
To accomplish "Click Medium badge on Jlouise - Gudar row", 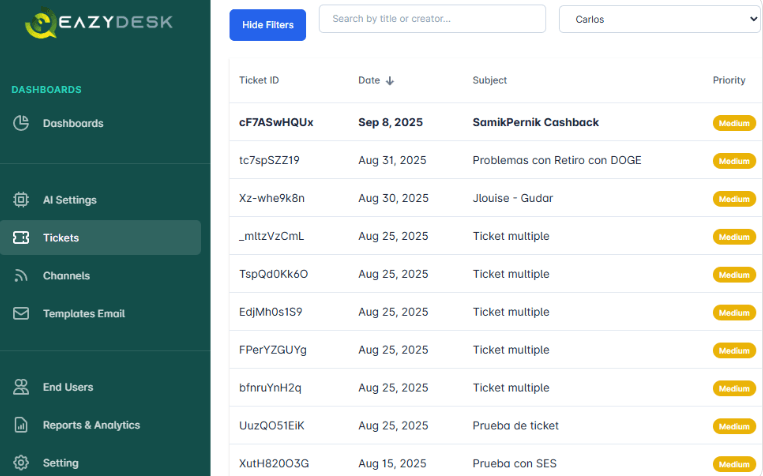I will click(734, 199).
